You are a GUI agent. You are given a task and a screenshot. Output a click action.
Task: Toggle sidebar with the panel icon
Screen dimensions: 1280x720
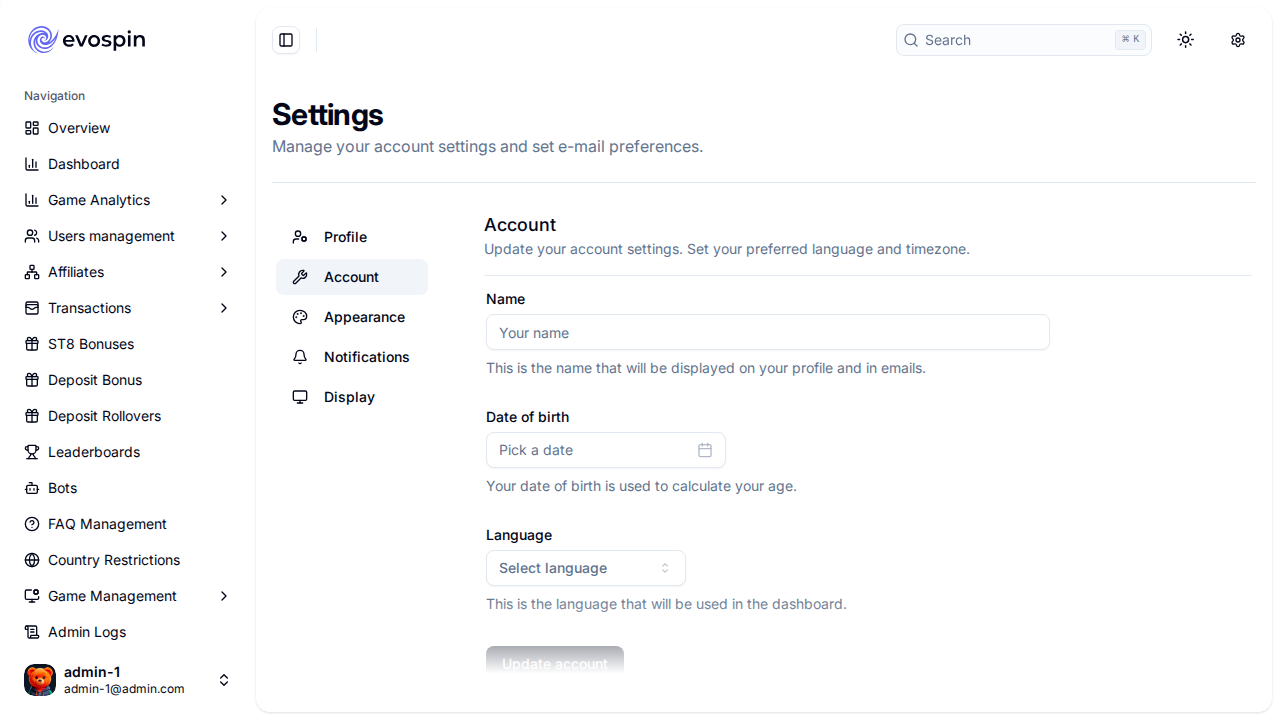pyautogui.click(x=286, y=40)
